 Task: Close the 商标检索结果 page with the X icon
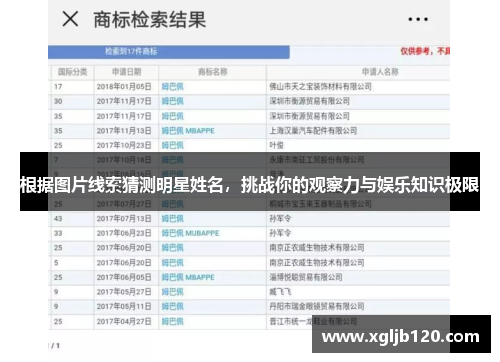[70, 19]
